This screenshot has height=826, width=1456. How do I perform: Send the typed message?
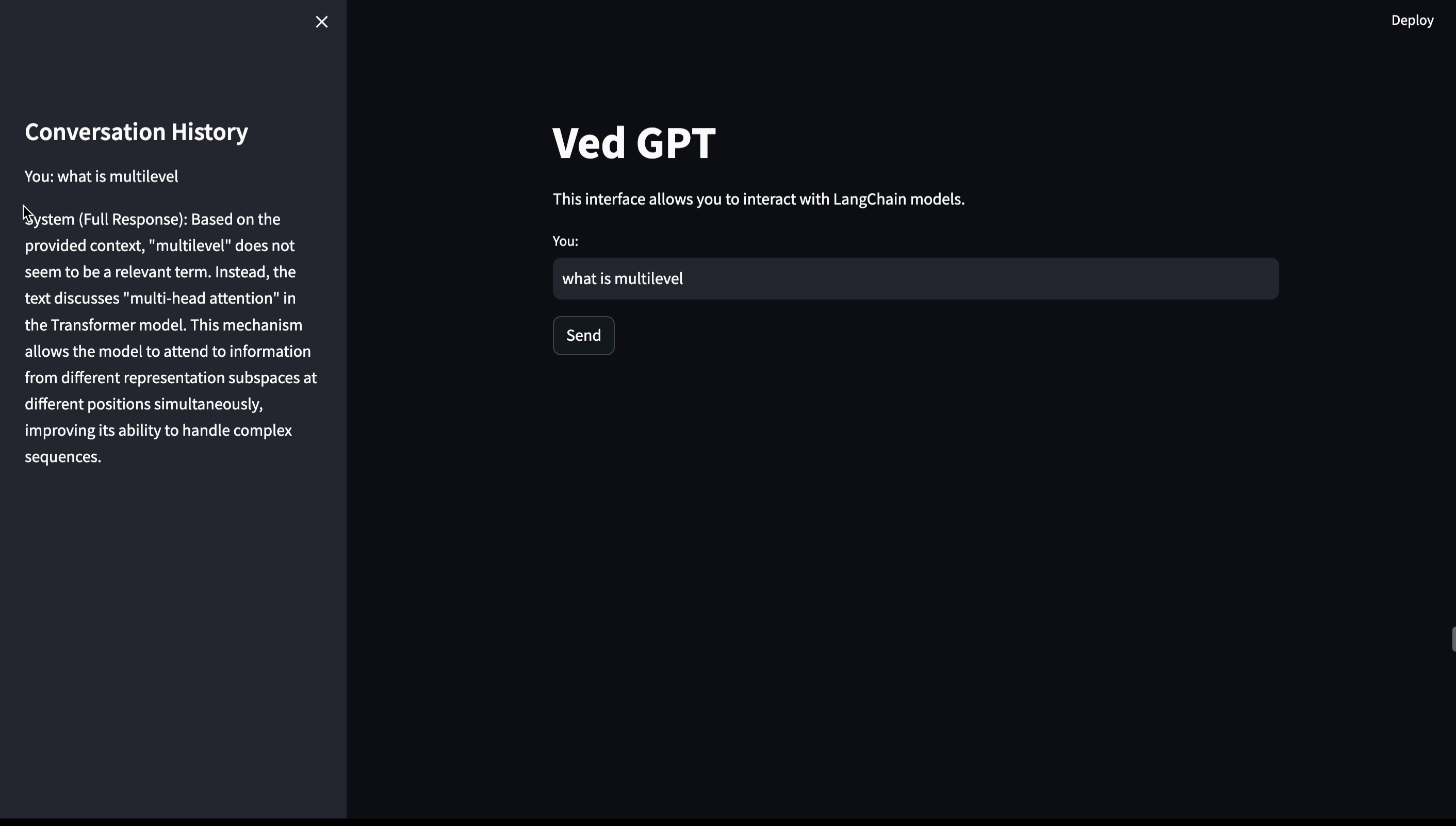click(583, 335)
